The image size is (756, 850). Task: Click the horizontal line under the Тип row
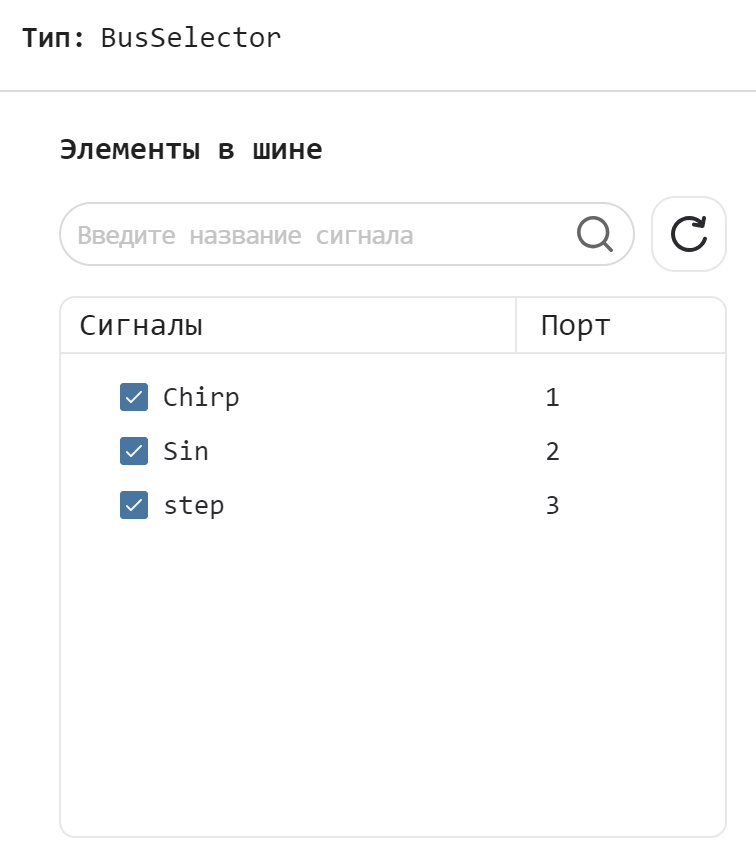[378, 91]
